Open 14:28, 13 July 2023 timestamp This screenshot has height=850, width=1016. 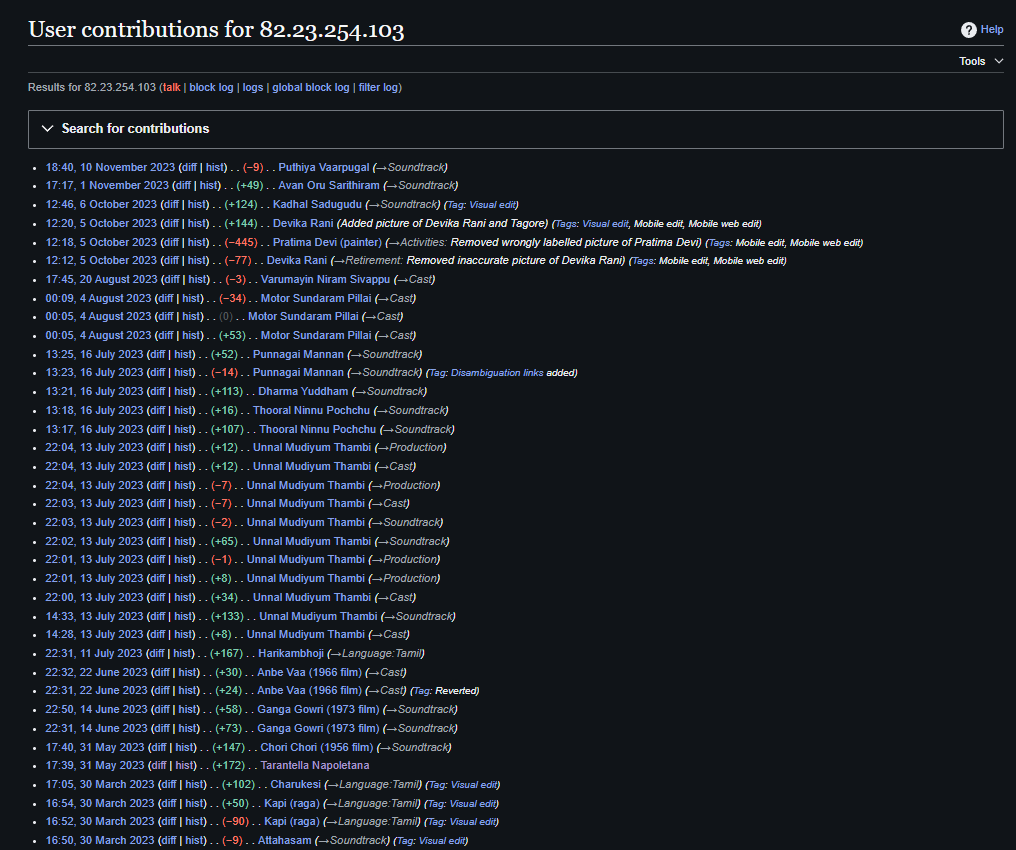pos(94,634)
